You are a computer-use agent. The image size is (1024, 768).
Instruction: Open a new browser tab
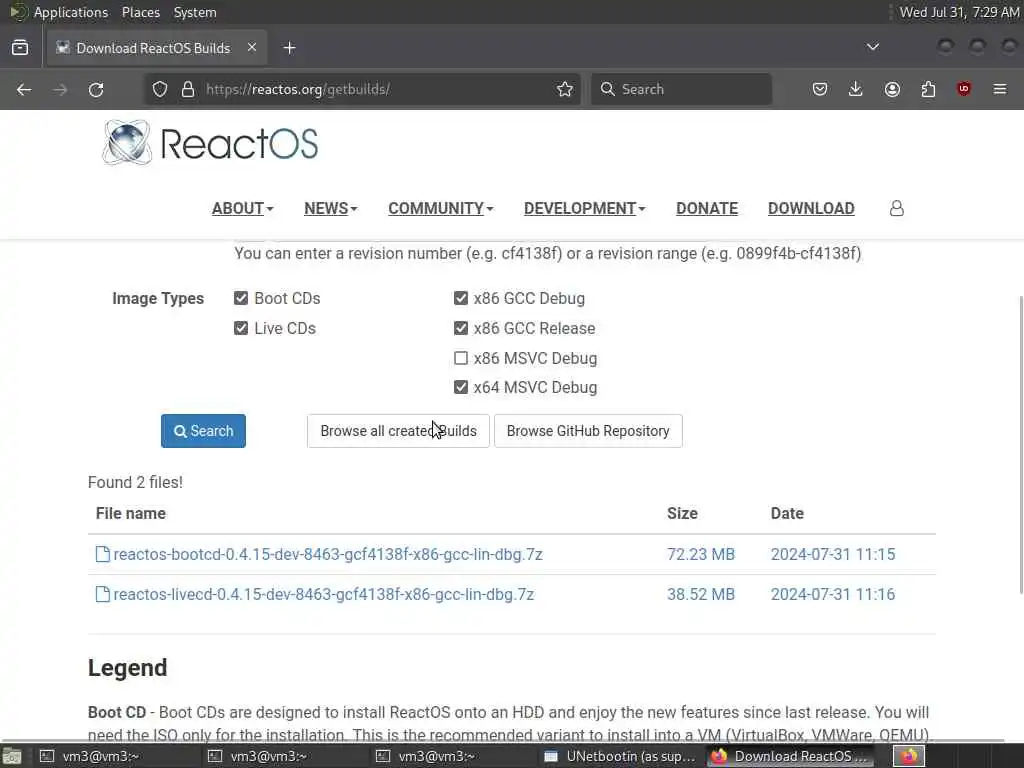click(289, 48)
